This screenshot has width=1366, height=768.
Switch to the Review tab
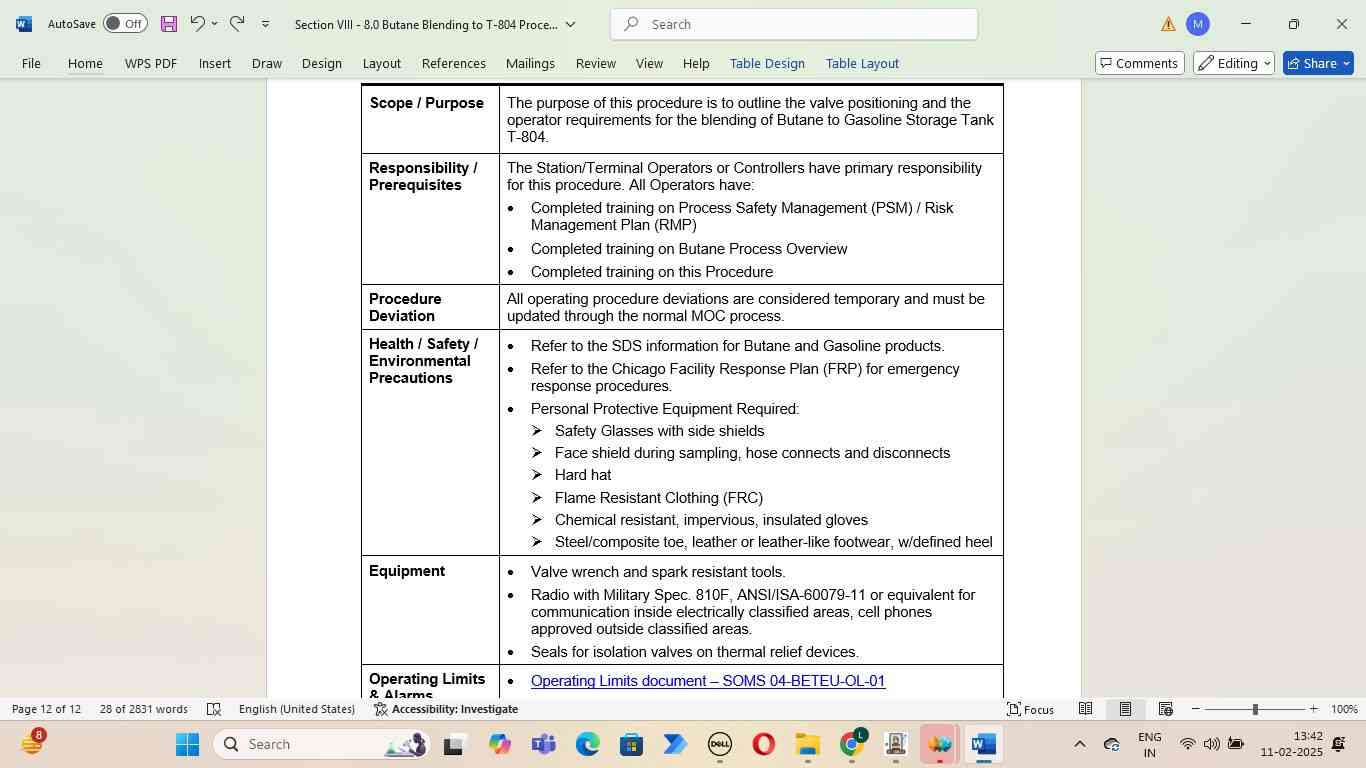(x=596, y=63)
